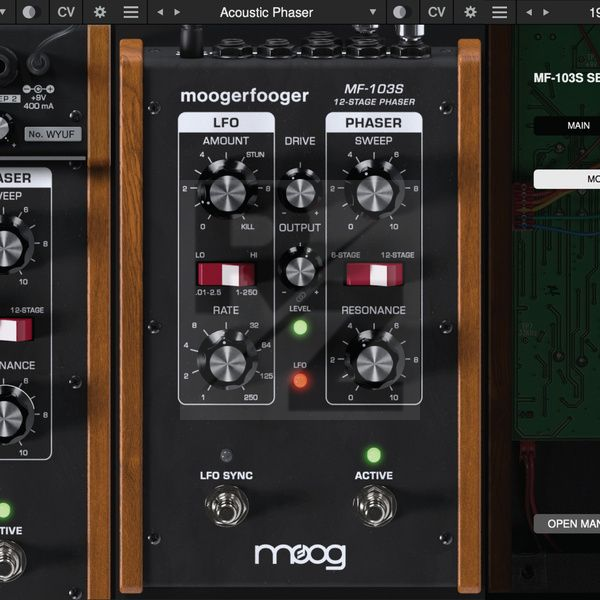Click the '.01-2.5' range label under the switch

[208, 292]
